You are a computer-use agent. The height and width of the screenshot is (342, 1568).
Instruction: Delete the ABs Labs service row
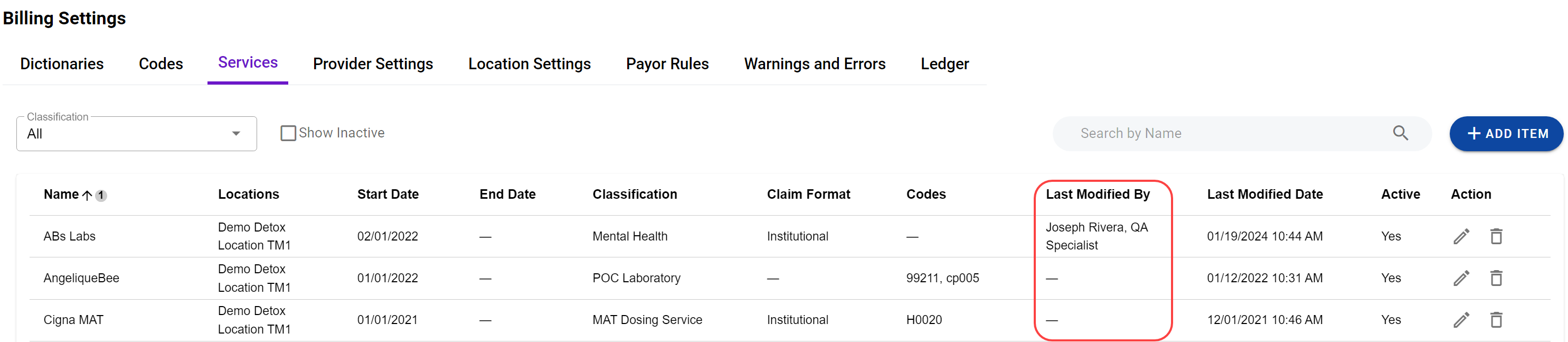1496,236
